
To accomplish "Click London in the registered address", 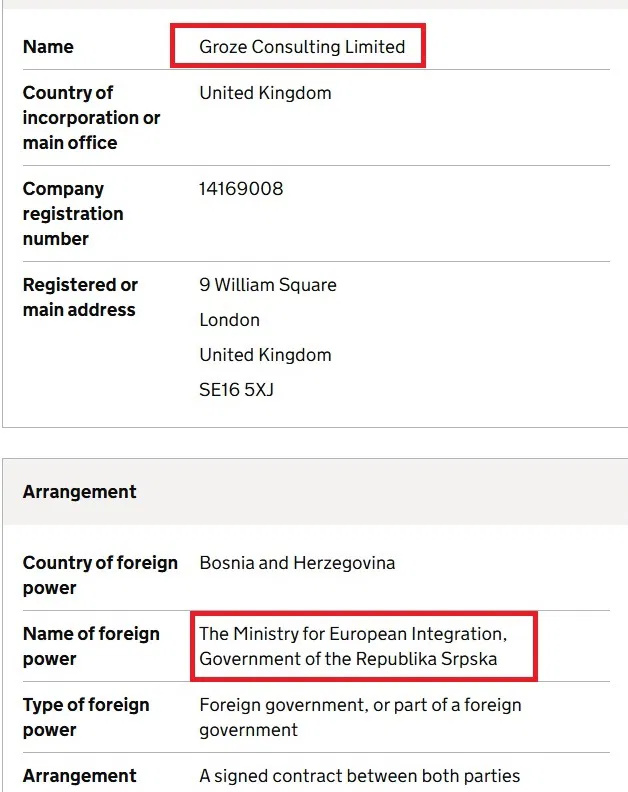I will [x=229, y=320].
